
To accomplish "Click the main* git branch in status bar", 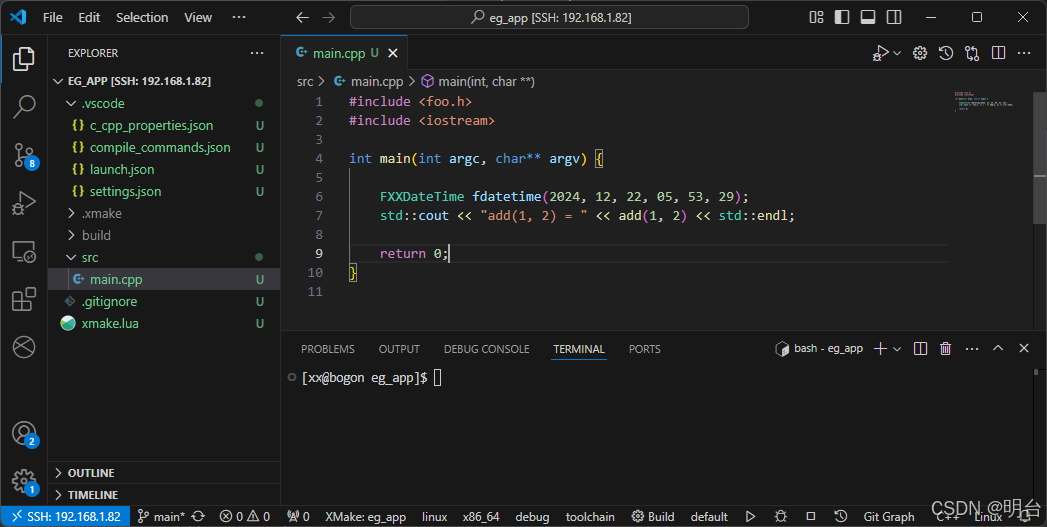I will (x=161, y=516).
